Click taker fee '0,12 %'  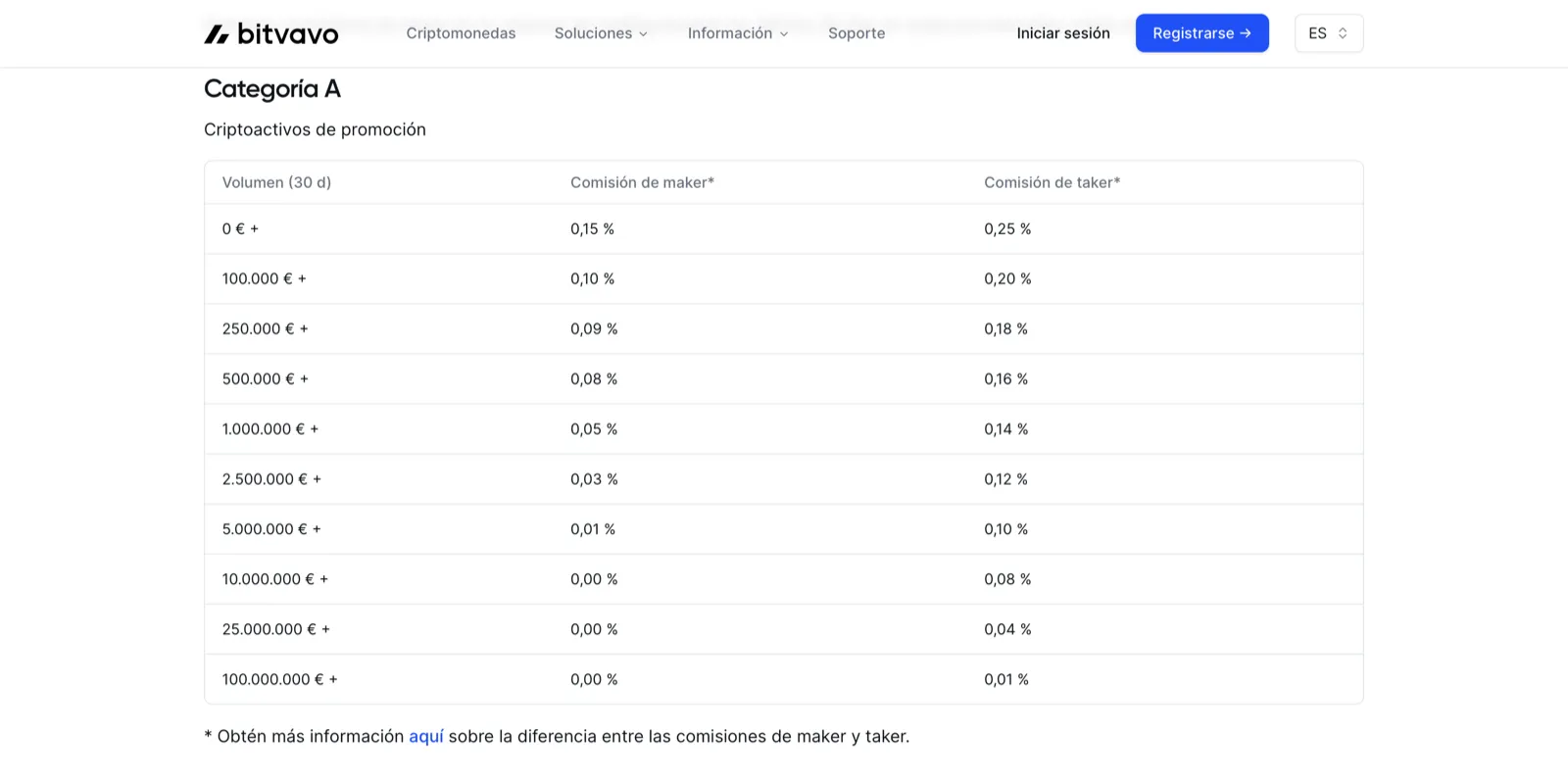pos(1005,478)
